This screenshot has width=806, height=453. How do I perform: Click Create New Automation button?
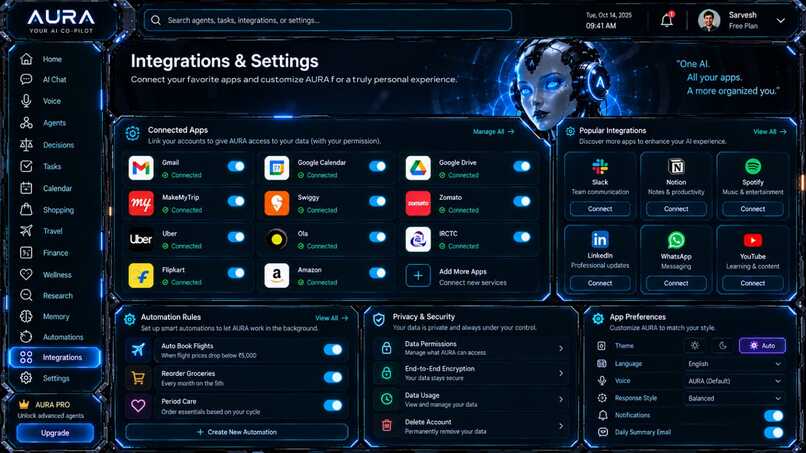pos(237,432)
